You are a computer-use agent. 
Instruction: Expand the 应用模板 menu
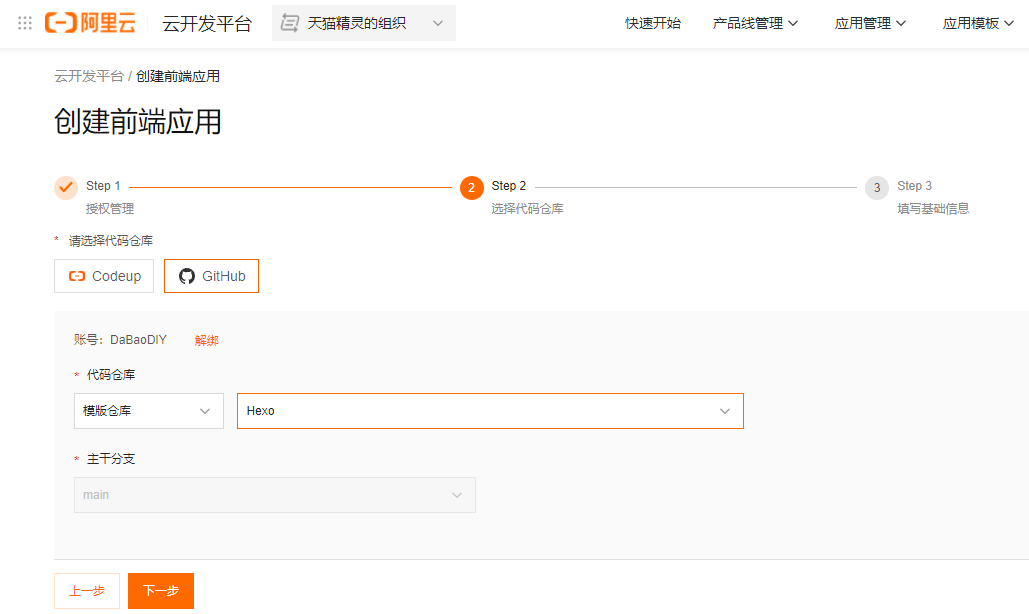tap(978, 24)
